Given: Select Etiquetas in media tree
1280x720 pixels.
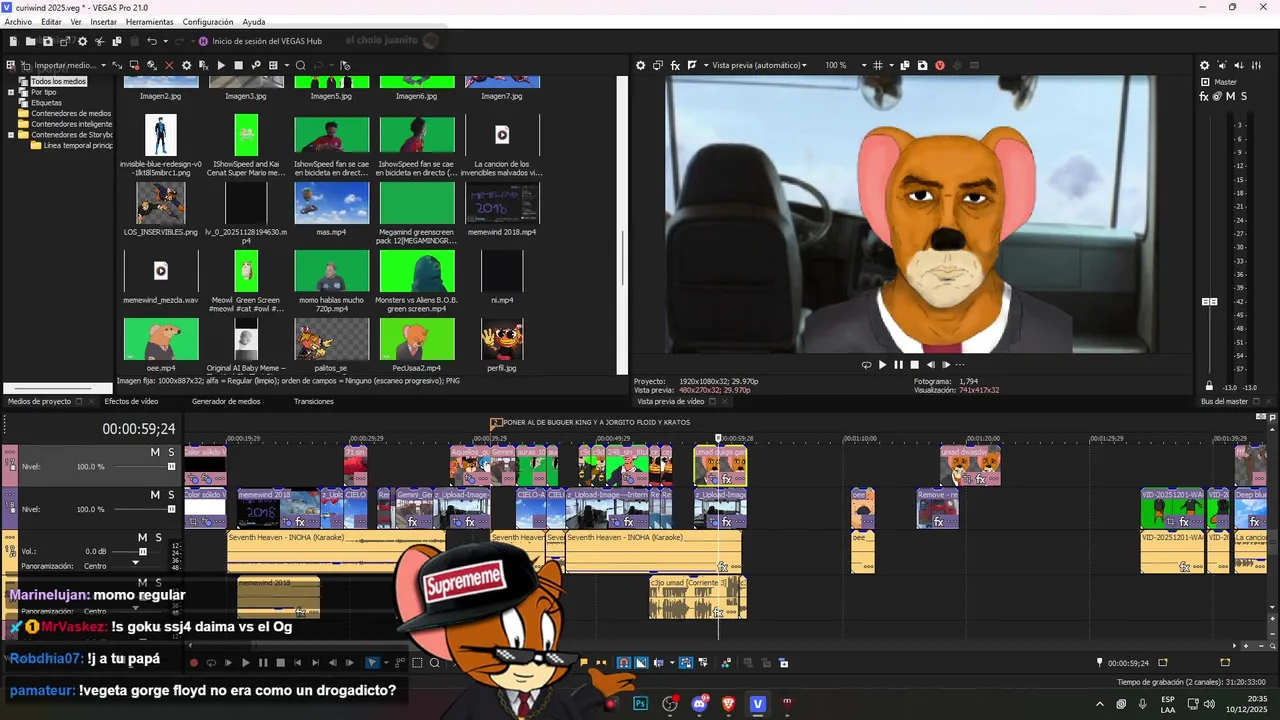Looking at the screenshot, I should click(x=46, y=103).
